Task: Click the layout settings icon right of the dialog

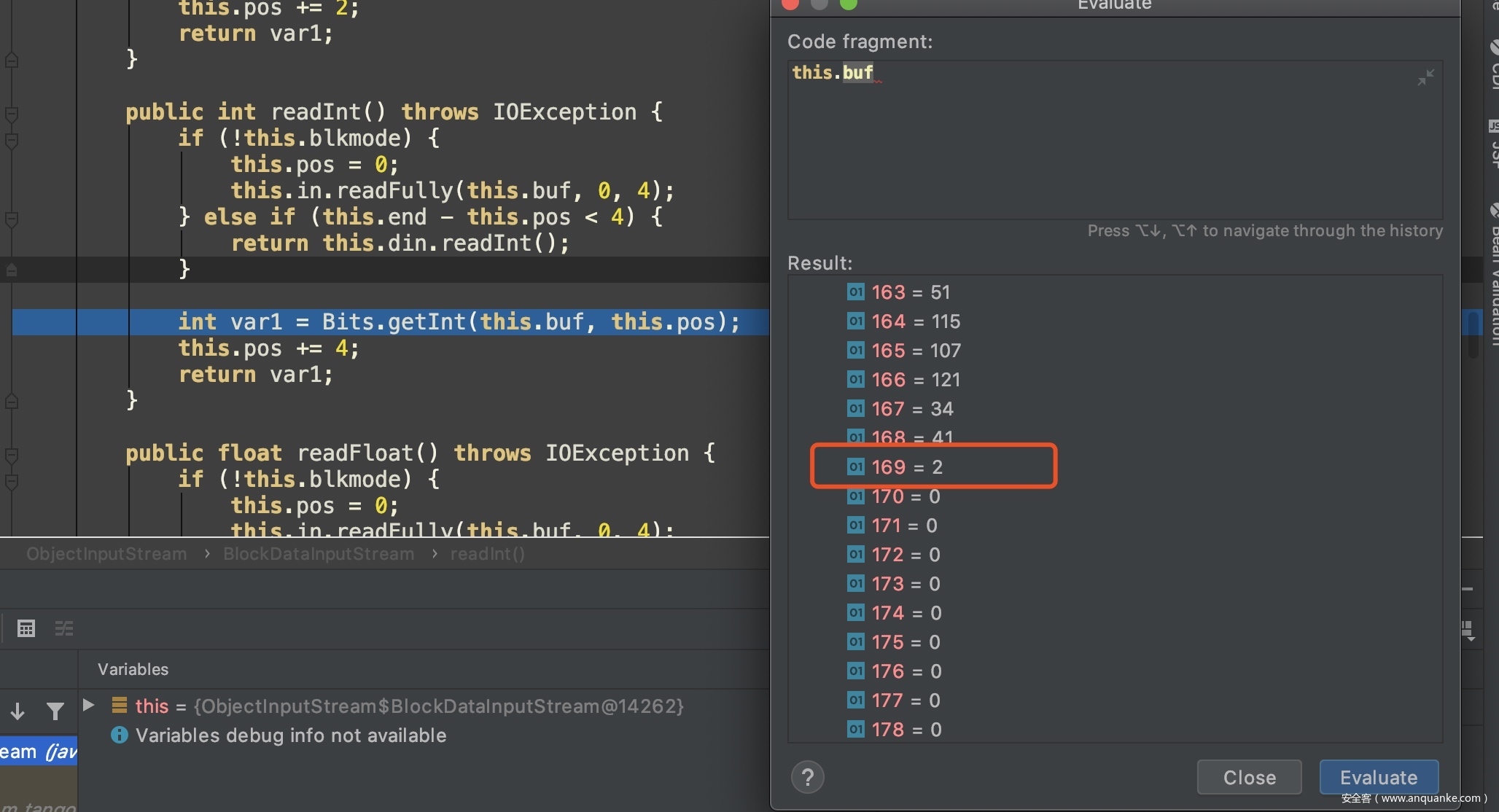Action: click(1468, 631)
